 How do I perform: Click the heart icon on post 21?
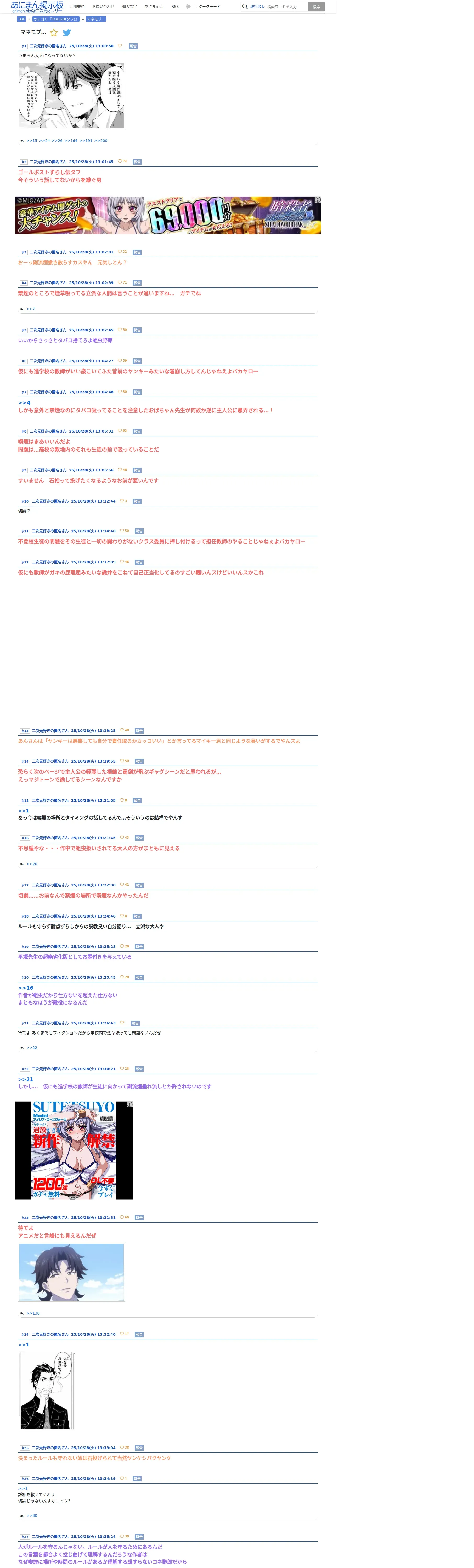(x=122, y=1023)
